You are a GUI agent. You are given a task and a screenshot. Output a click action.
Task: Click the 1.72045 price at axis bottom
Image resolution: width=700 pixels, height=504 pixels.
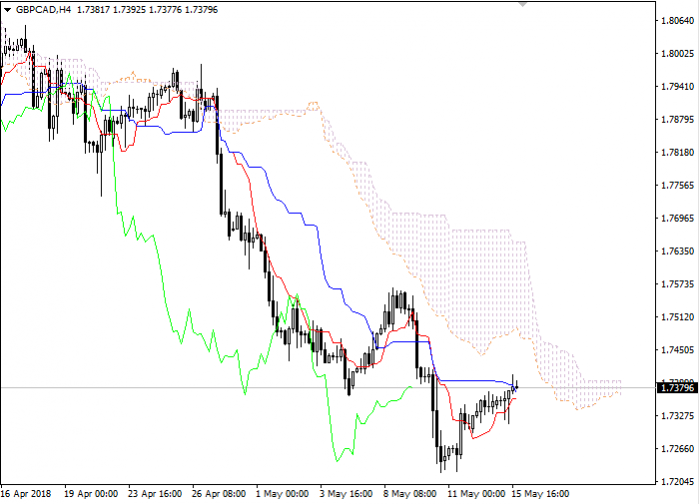coord(677,481)
